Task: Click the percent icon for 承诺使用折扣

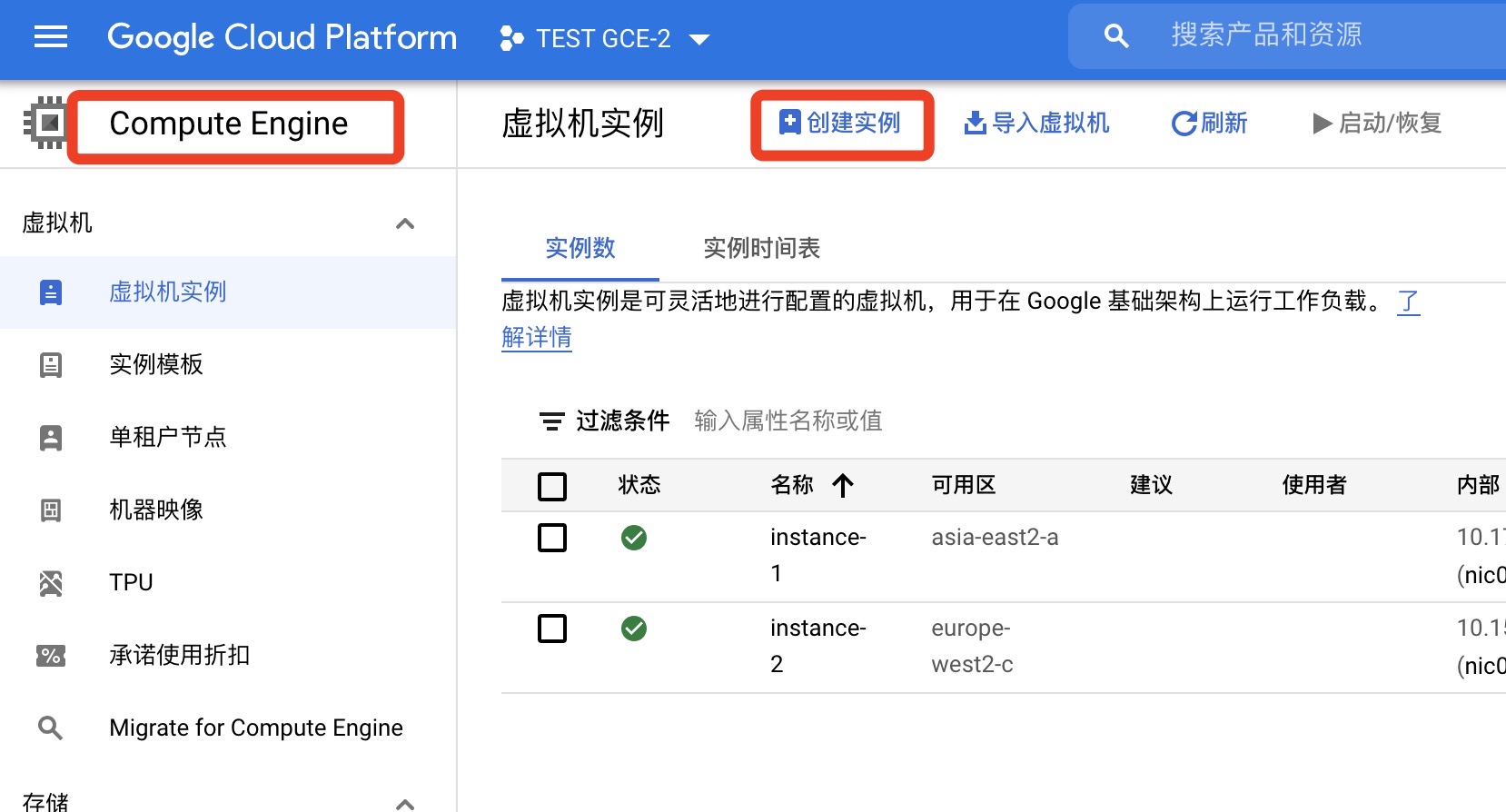Action: 51,656
